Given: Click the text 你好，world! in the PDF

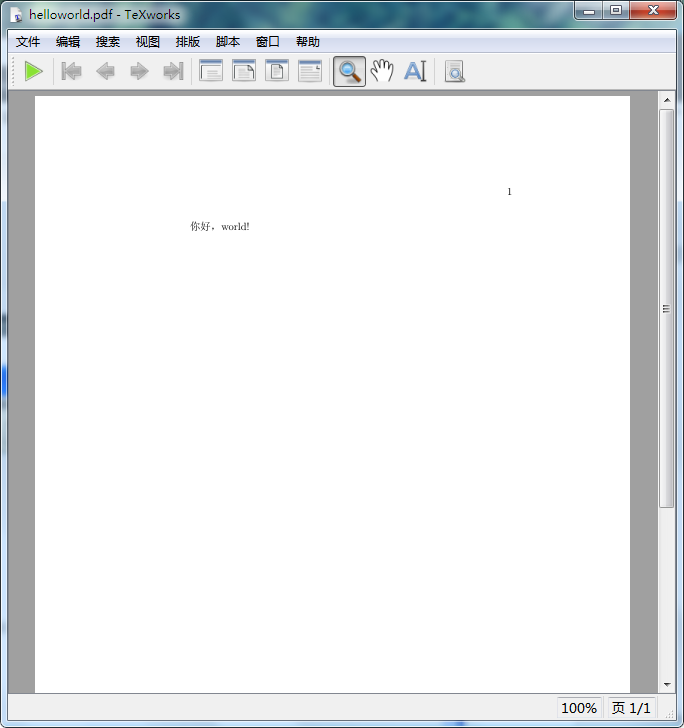Looking at the screenshot, I should pos(220,226).
